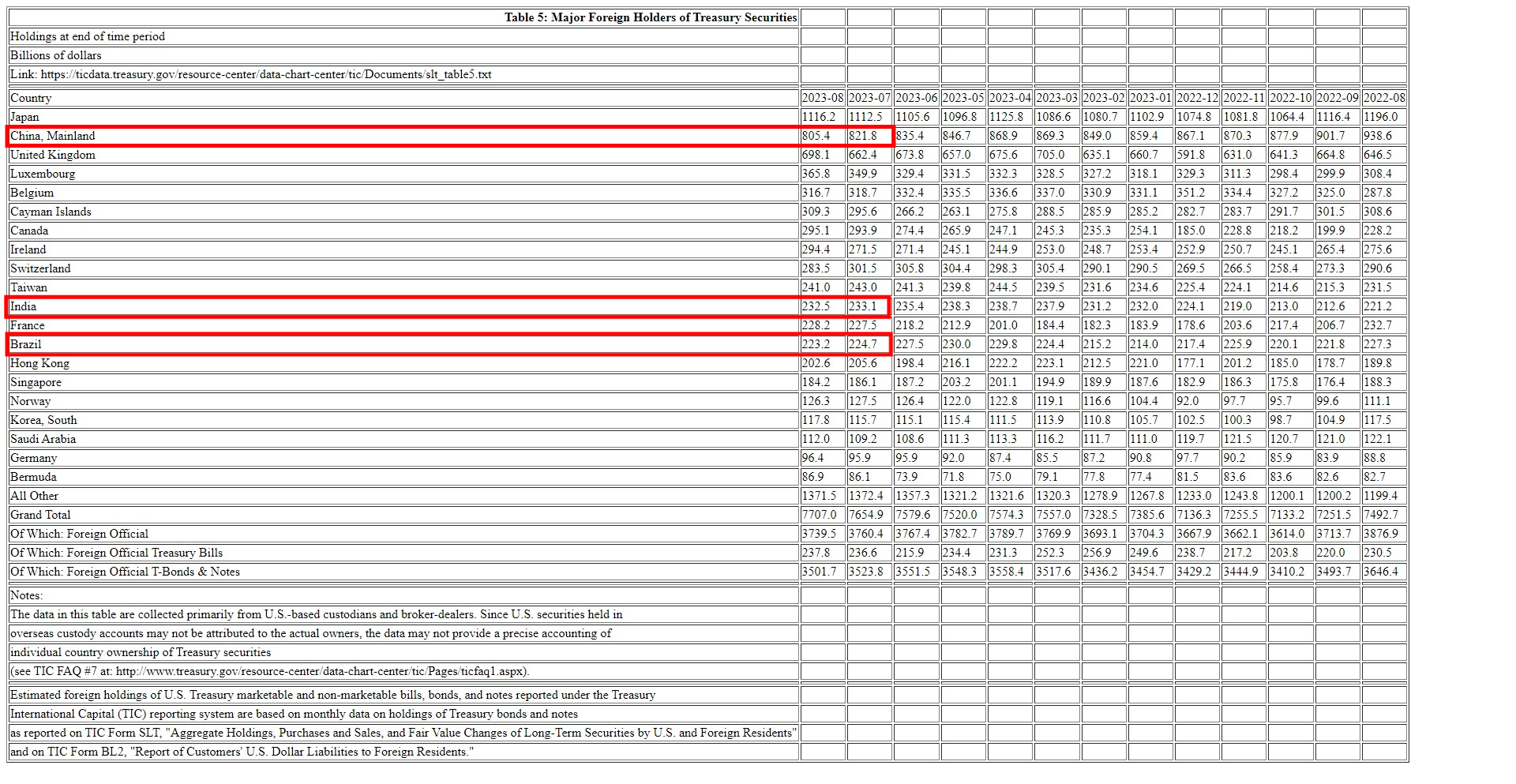Click the 'All Other' row label

click(403, 496)
